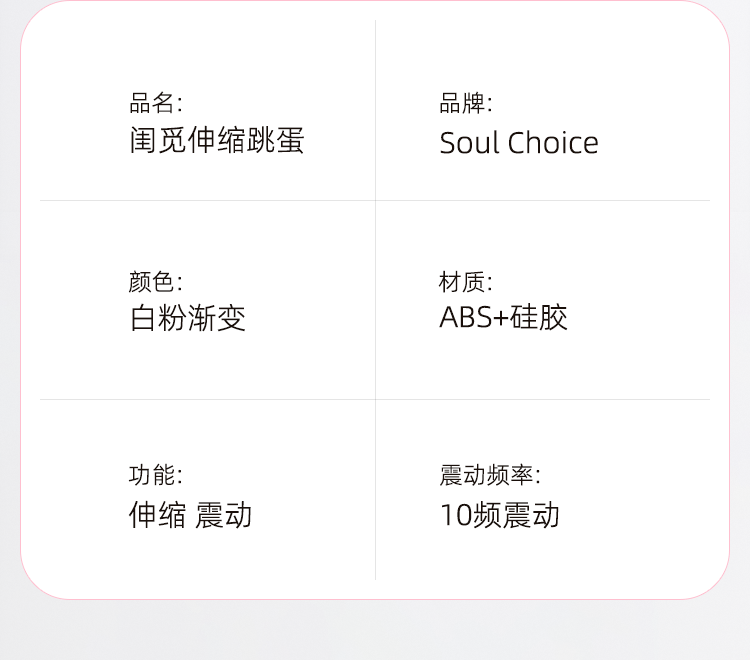Image resolution: width=750 pixels, height=660 pixels.
Task: Select the value 10频震动
Action: click(499, 515)
